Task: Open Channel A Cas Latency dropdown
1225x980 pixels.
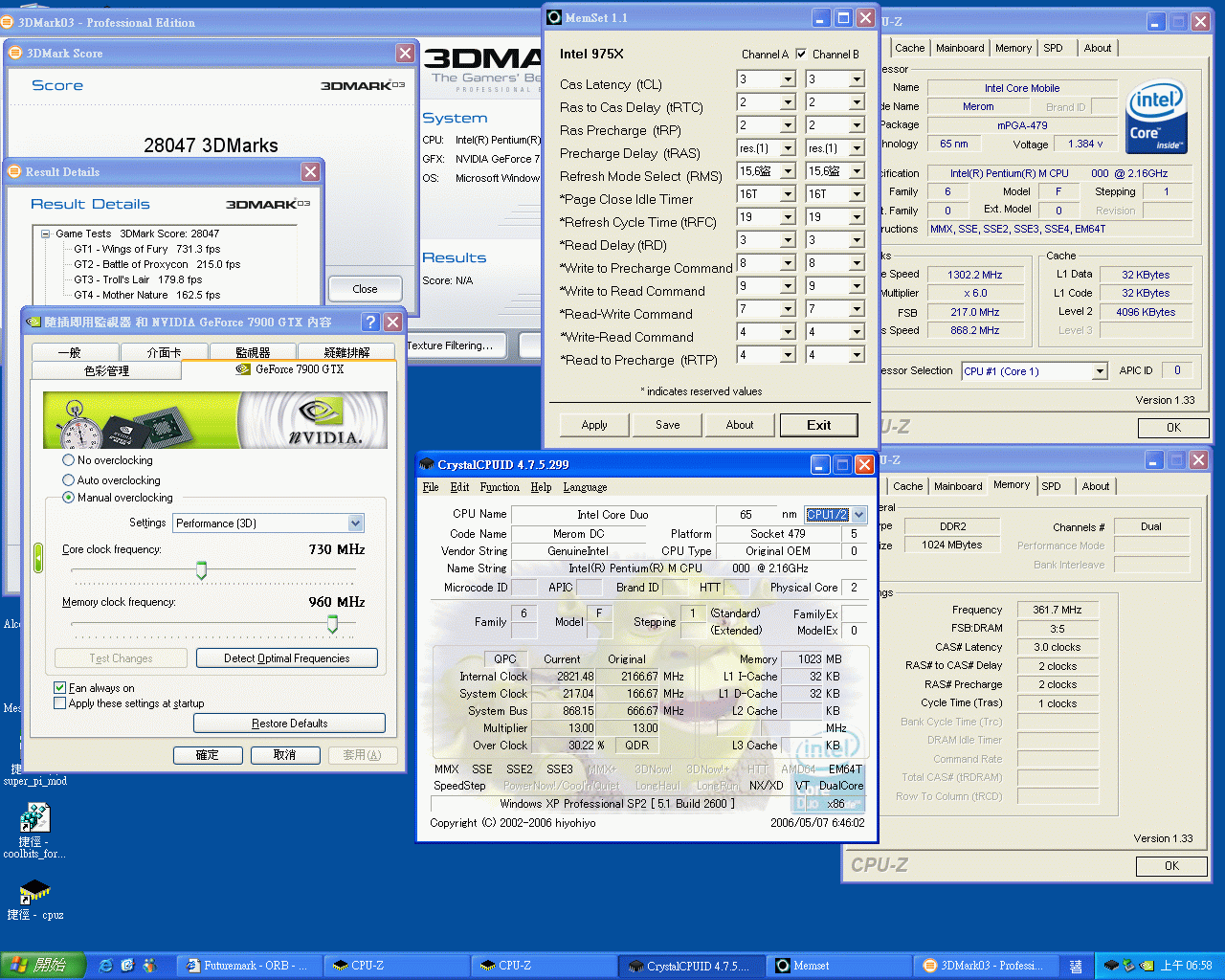Action: [x=788, y=79]
